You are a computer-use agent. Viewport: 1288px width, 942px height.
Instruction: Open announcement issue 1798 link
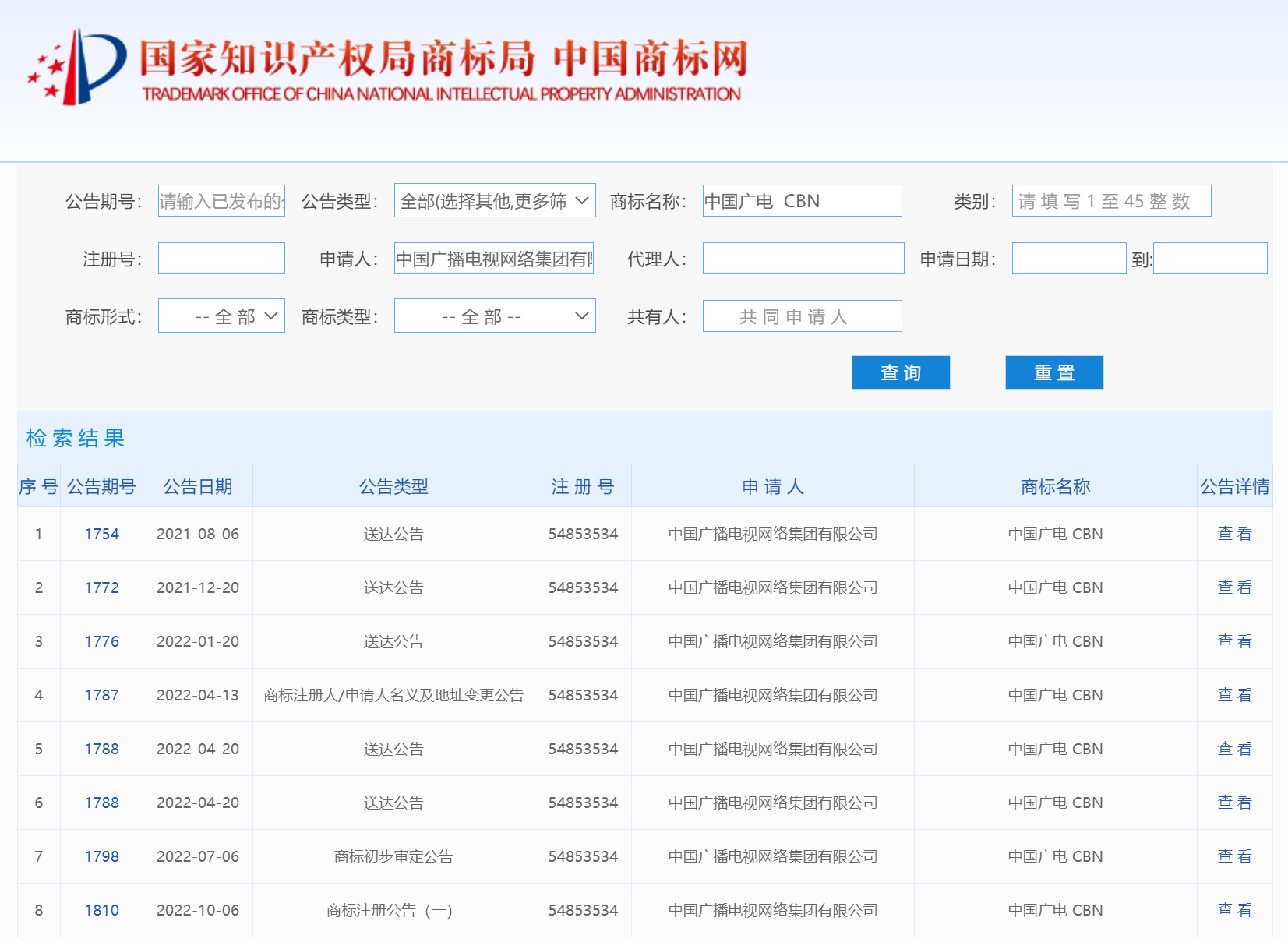[101, 856]
